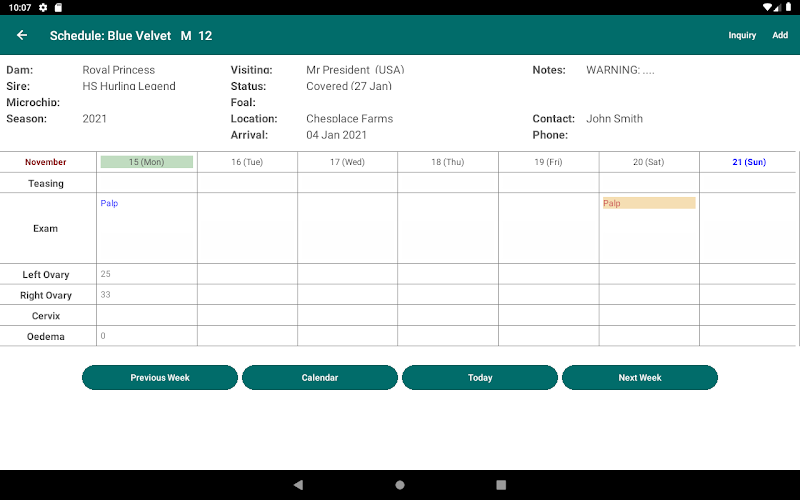The height and width of the screenshot is (500, 800).
Task: Tap Left Ovary value 25
Action: [x=106, y=274]
